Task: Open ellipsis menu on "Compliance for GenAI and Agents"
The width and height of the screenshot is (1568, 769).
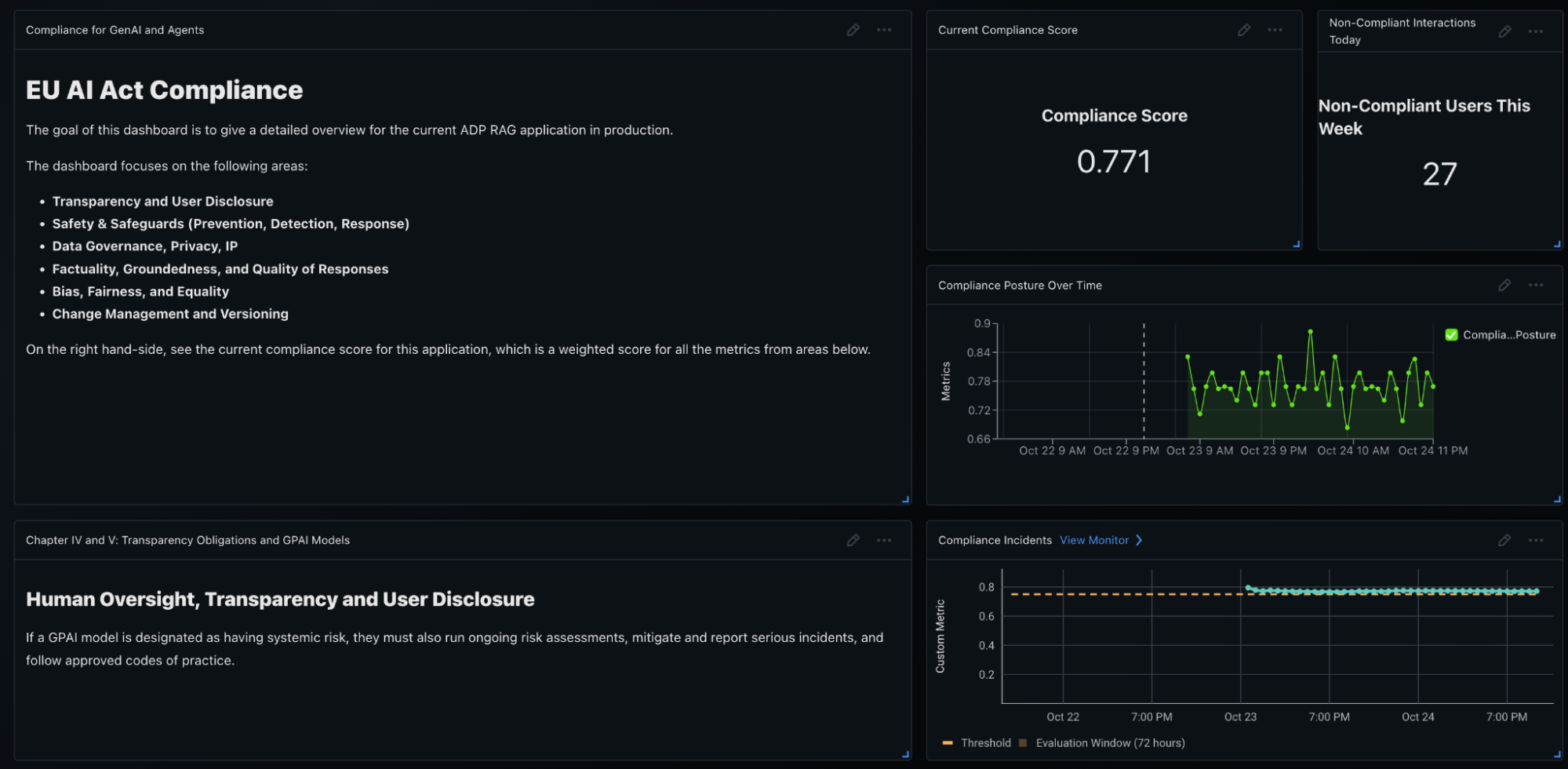Action: click(x=884, y=30)
